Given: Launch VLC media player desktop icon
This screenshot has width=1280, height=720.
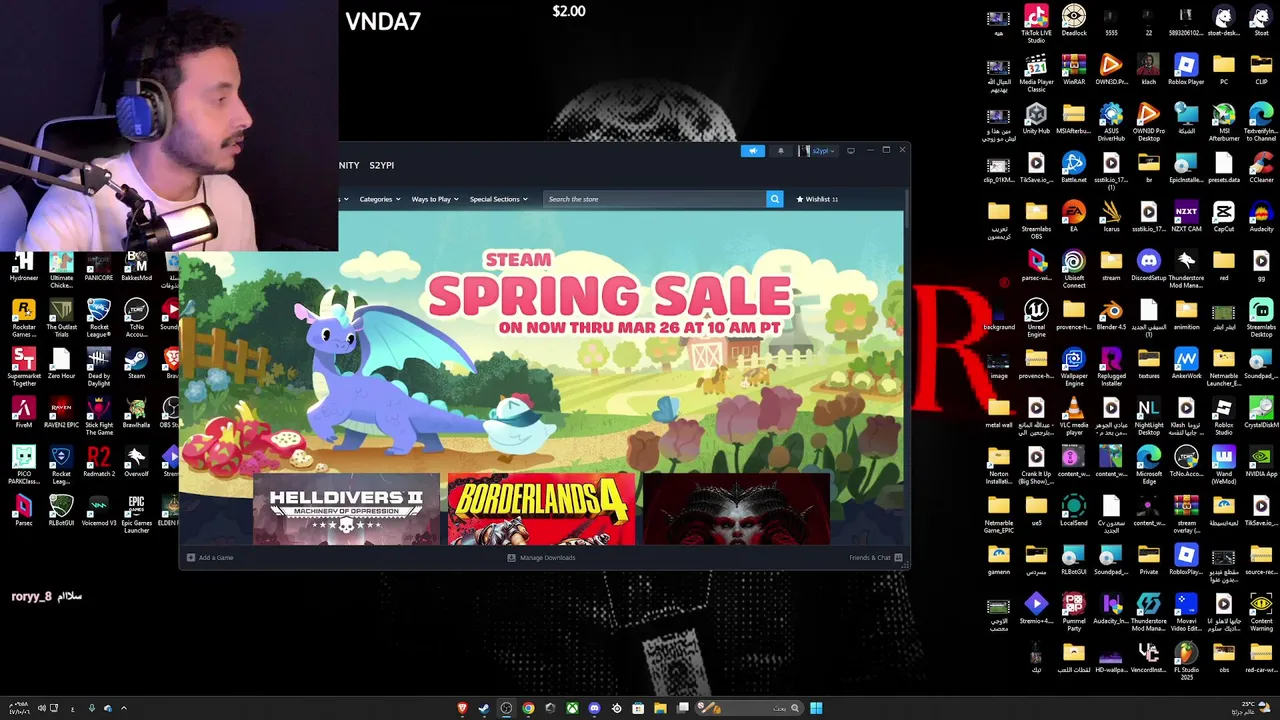Looking at the screenshot, I should pyautogui.click(x=1074, y=415).
